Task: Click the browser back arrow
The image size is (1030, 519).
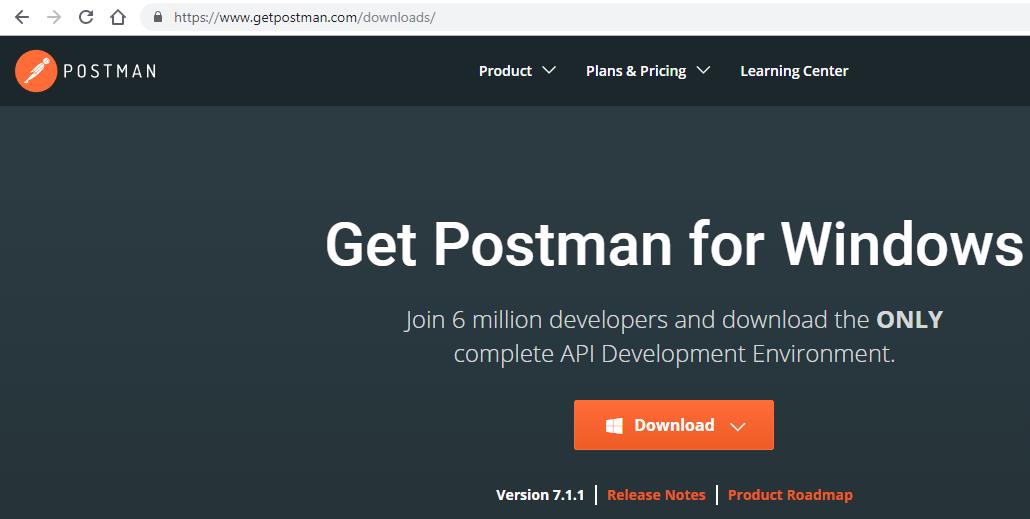Action: [x=22, y=18]
